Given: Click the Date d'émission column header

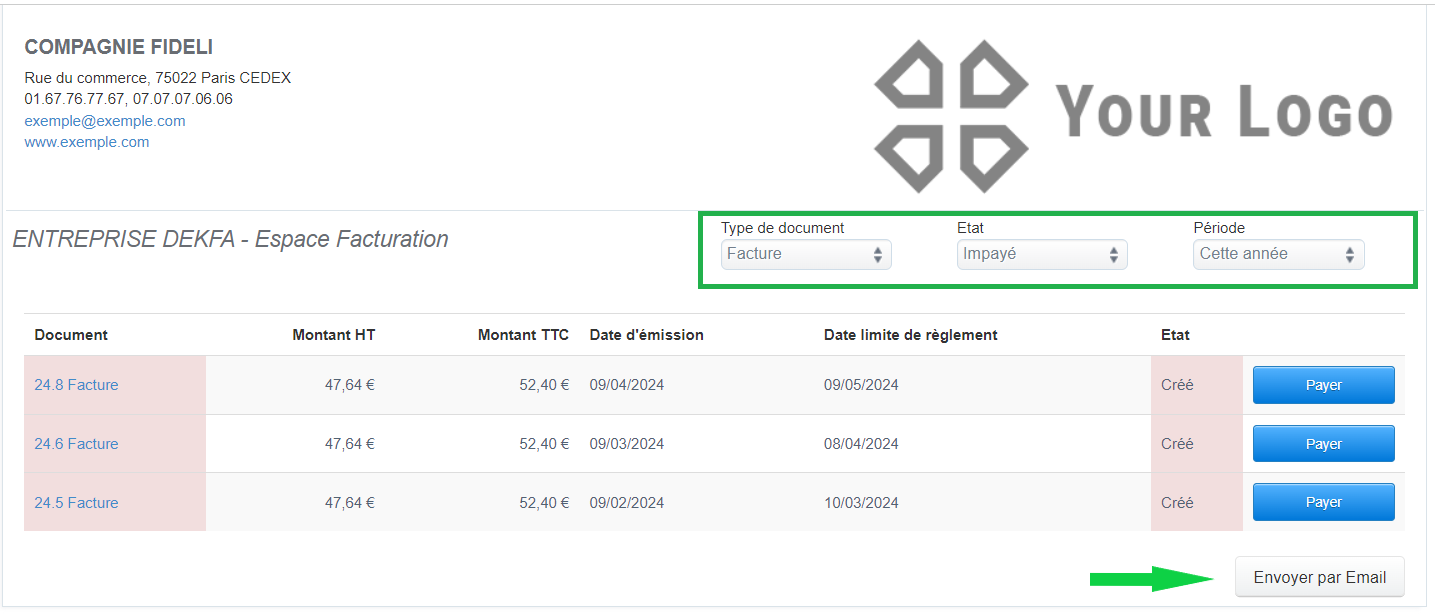Looking at the screenshot, I should pos(647,335).
